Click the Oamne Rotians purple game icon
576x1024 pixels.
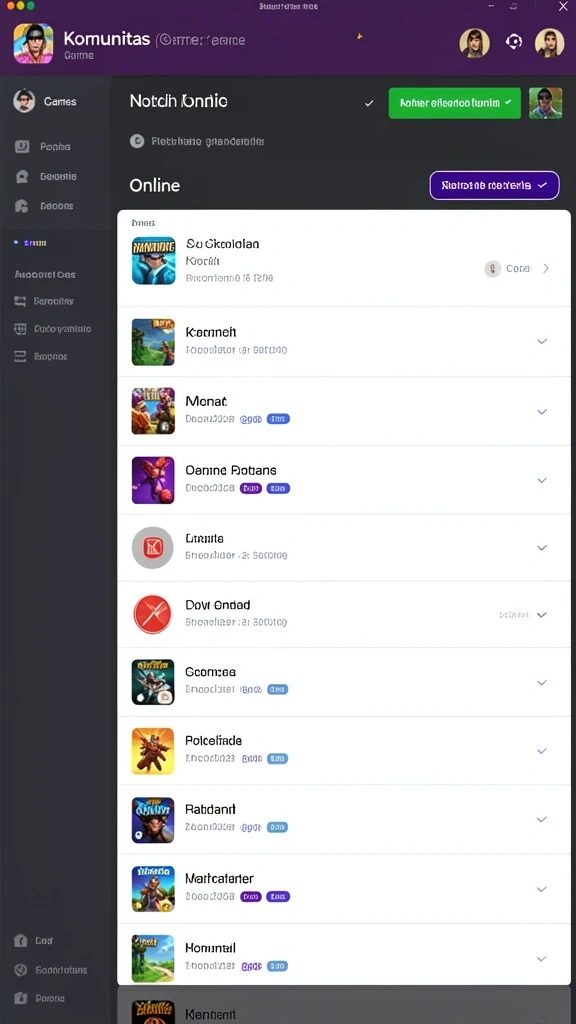coord(153,480)
